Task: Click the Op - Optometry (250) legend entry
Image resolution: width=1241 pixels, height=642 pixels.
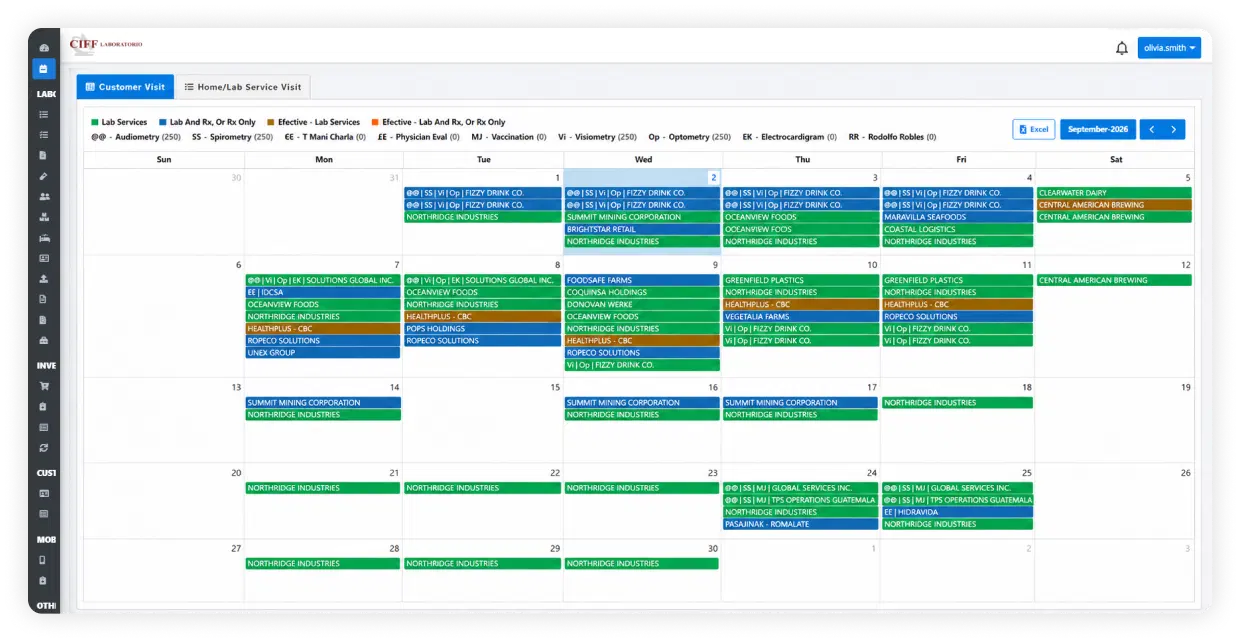Action: point(690,137)
